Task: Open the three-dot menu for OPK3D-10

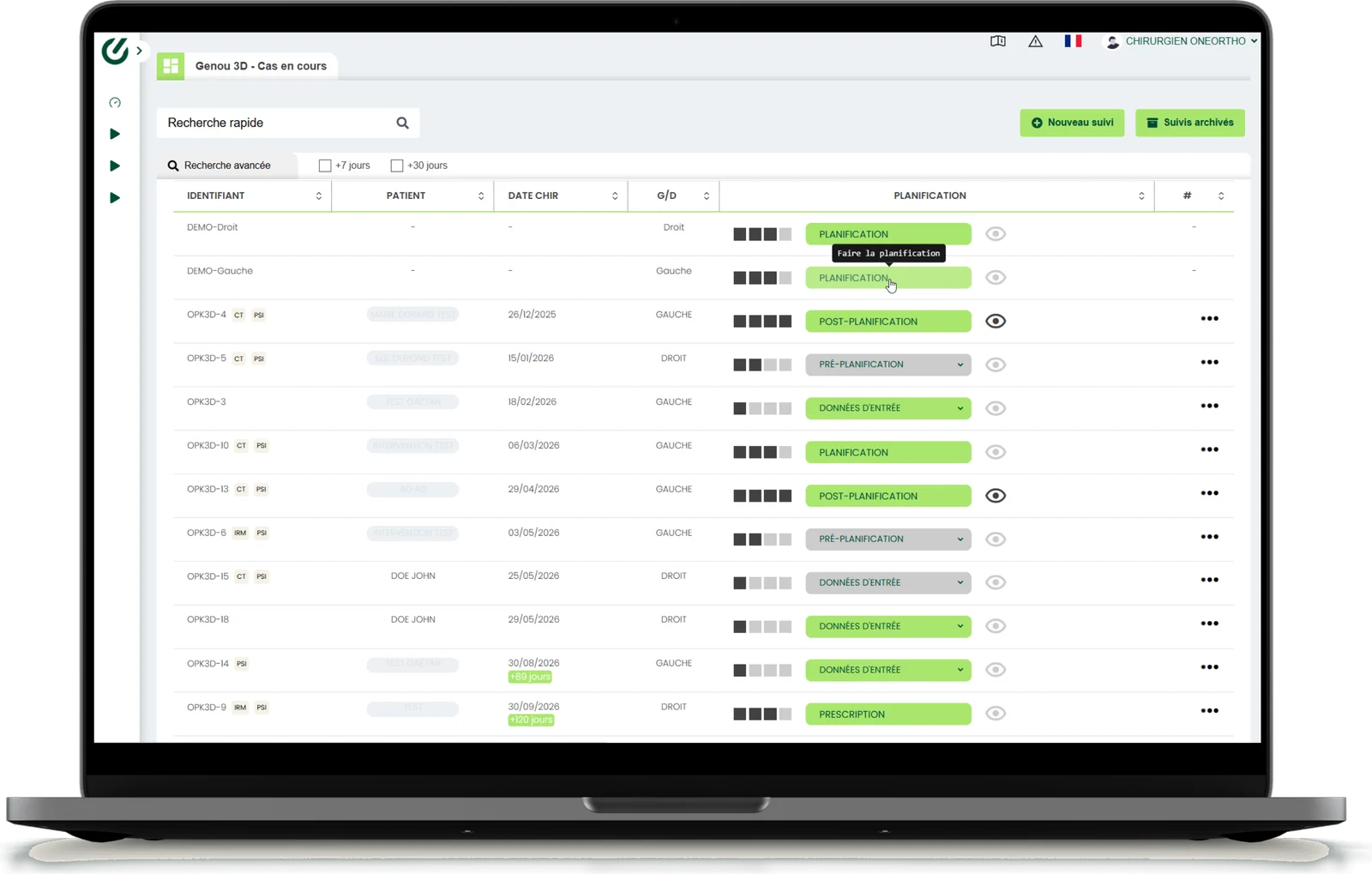Action: coord(1209,449)
